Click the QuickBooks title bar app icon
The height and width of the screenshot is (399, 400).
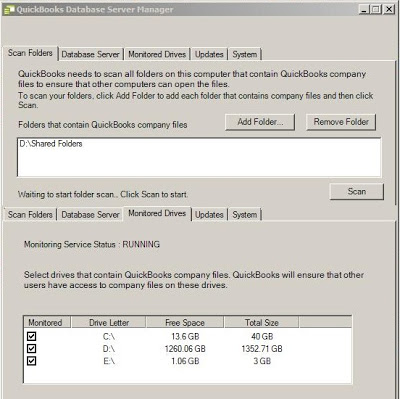(x=9, y=10)
